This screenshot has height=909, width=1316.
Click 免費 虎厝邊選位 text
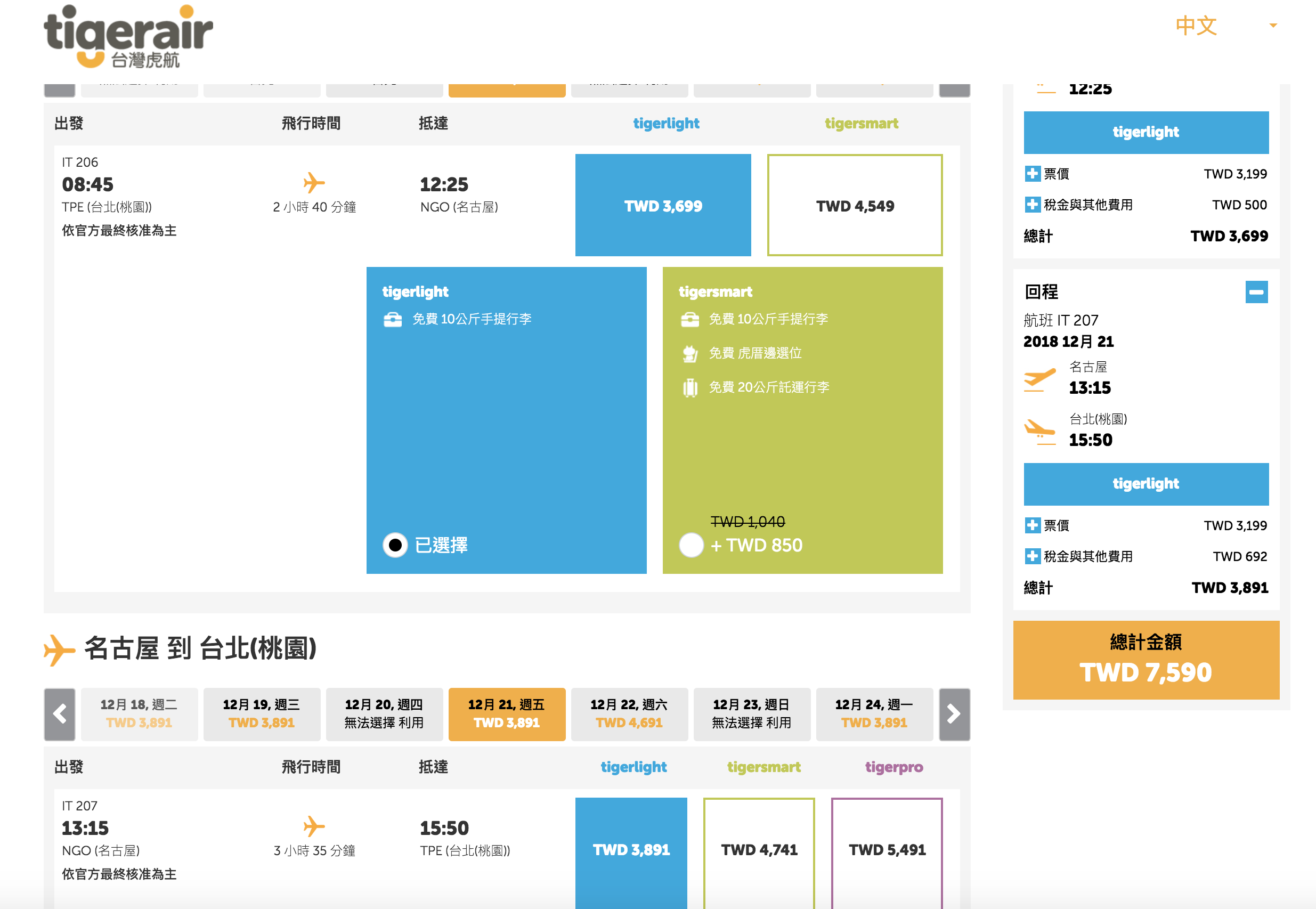[755, 353]
